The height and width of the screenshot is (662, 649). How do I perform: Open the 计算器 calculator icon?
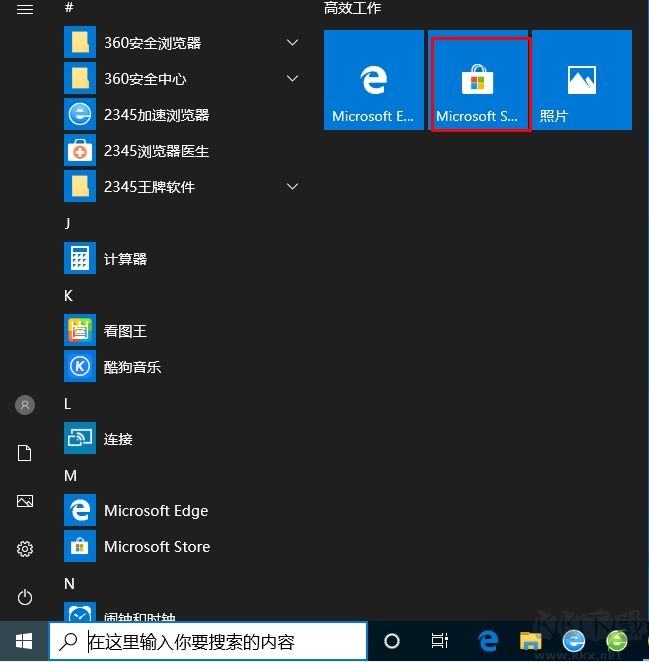click(x=80, y=258)
